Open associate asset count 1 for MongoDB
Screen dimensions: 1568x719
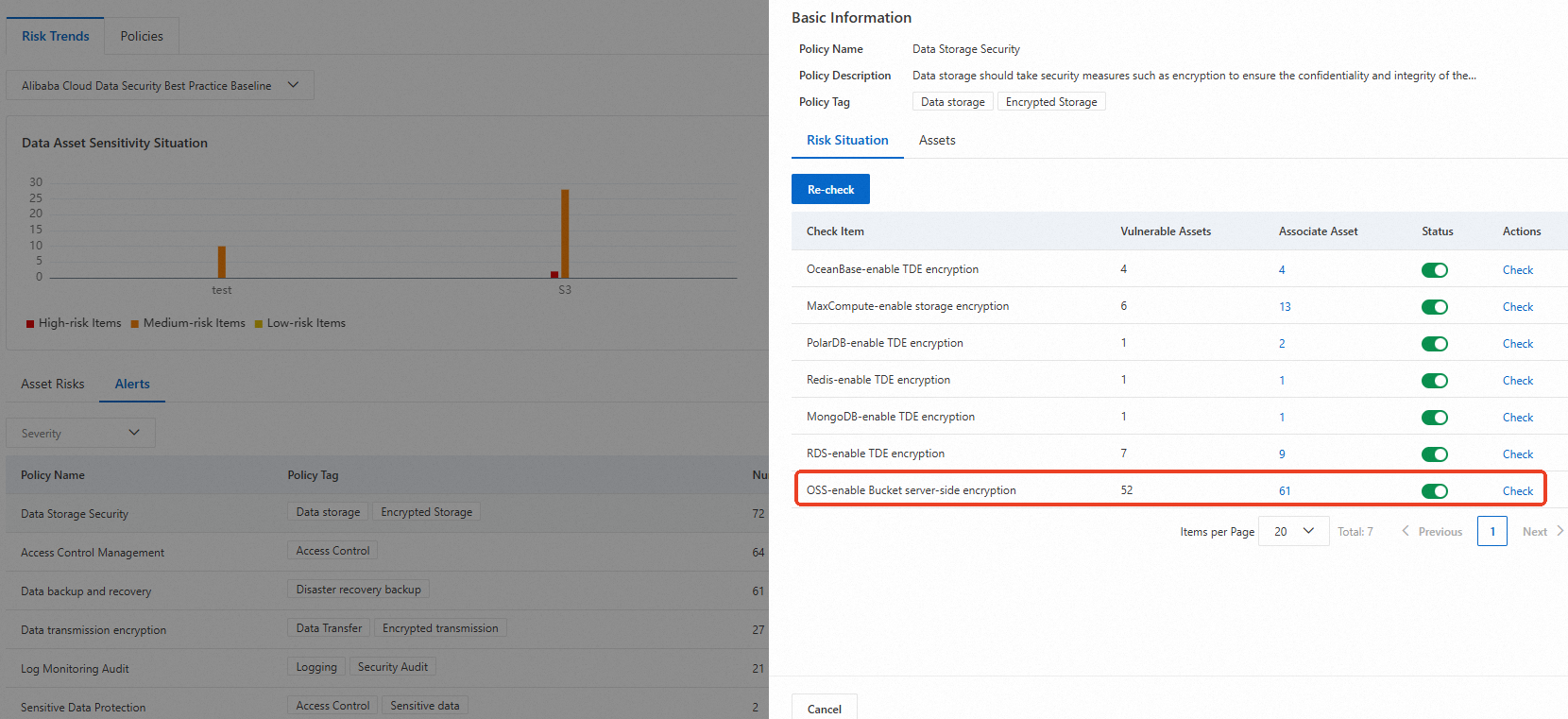1282,418
